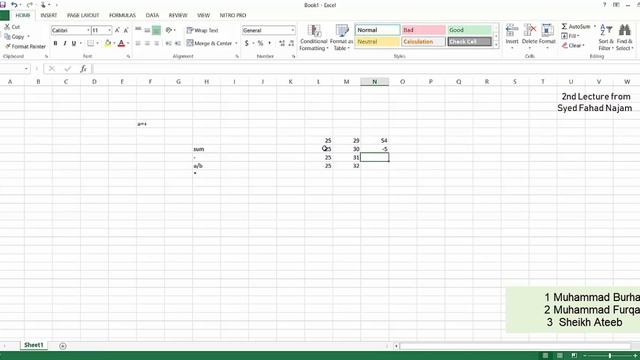This screenshot has width=640, height=360.
Task: Undo the last action
Action: 14,5
